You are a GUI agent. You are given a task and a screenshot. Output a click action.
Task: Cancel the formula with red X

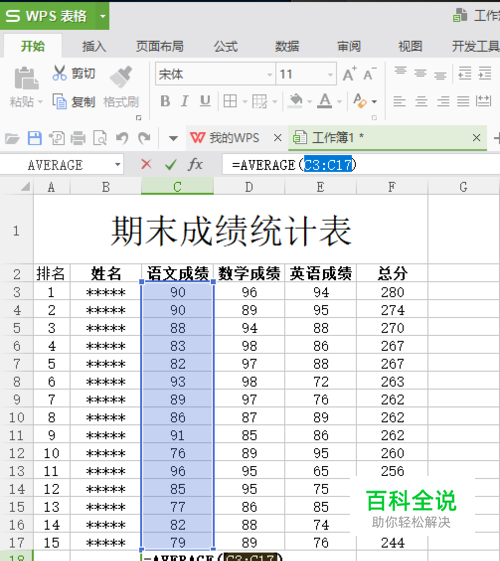pos(146,165)
